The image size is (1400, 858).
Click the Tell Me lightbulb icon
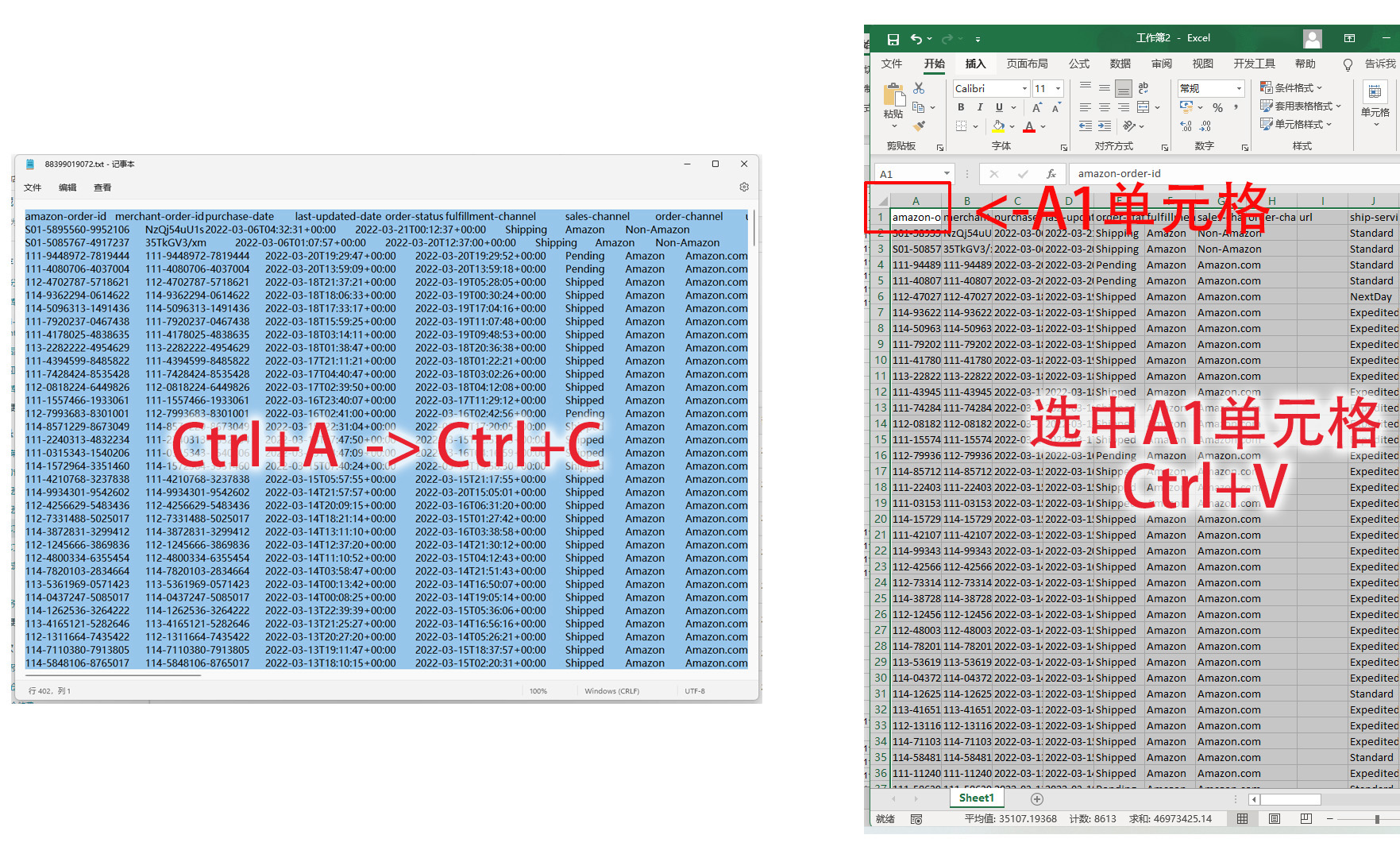tap(1348, 65)
